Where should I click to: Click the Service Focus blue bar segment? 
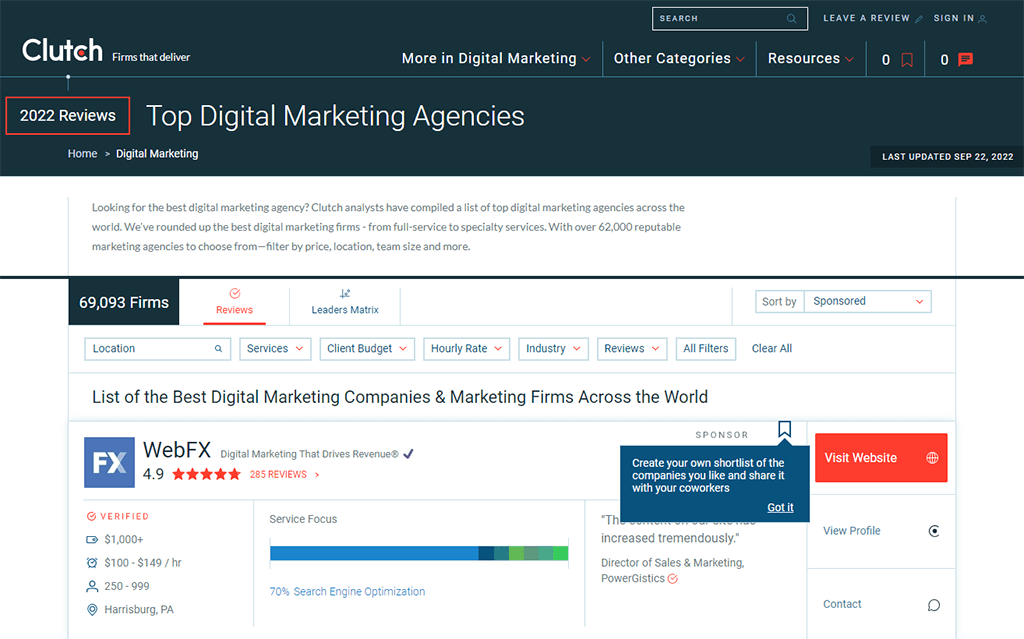(x=373, y=553)
